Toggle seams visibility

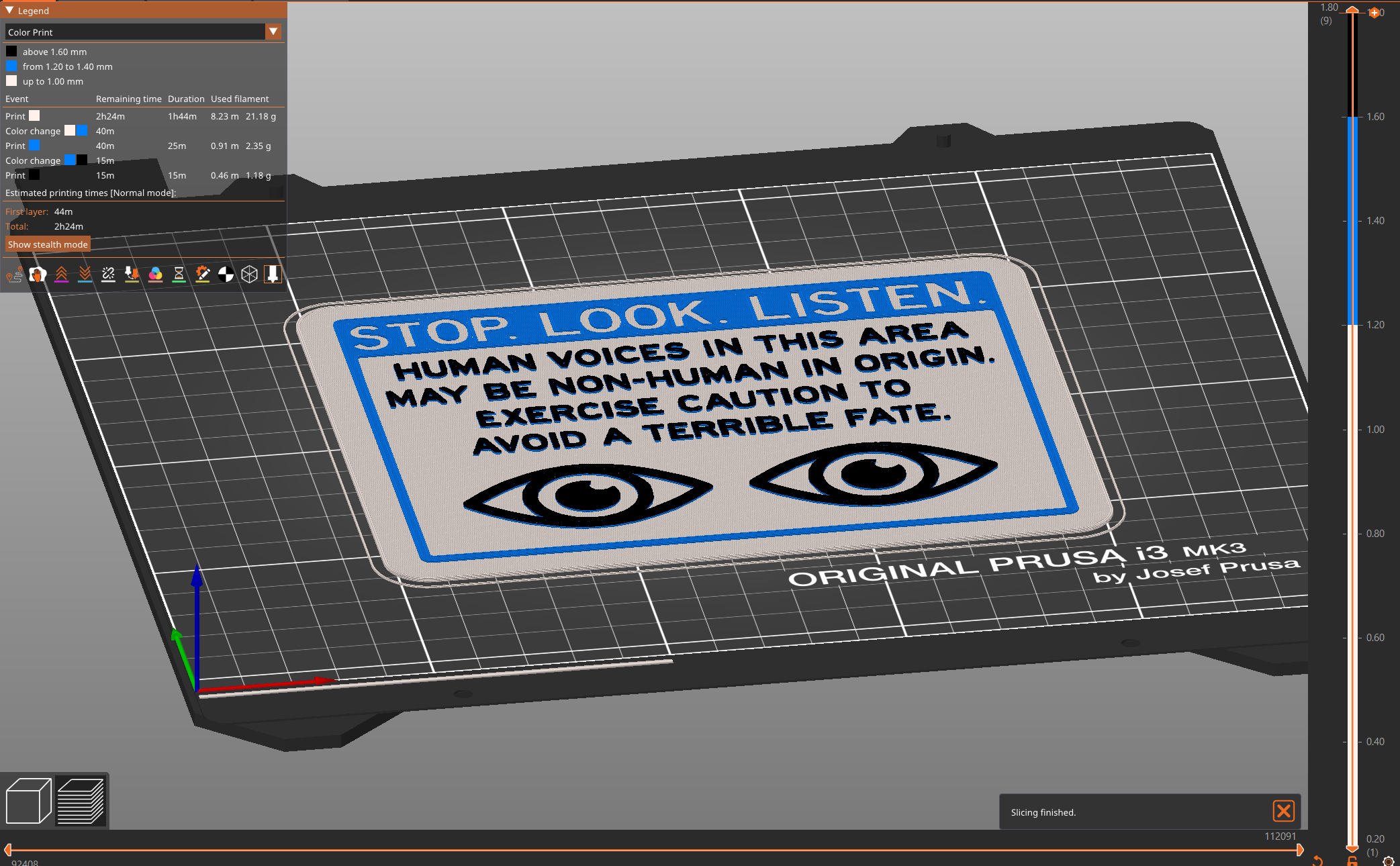click(108, 274)
